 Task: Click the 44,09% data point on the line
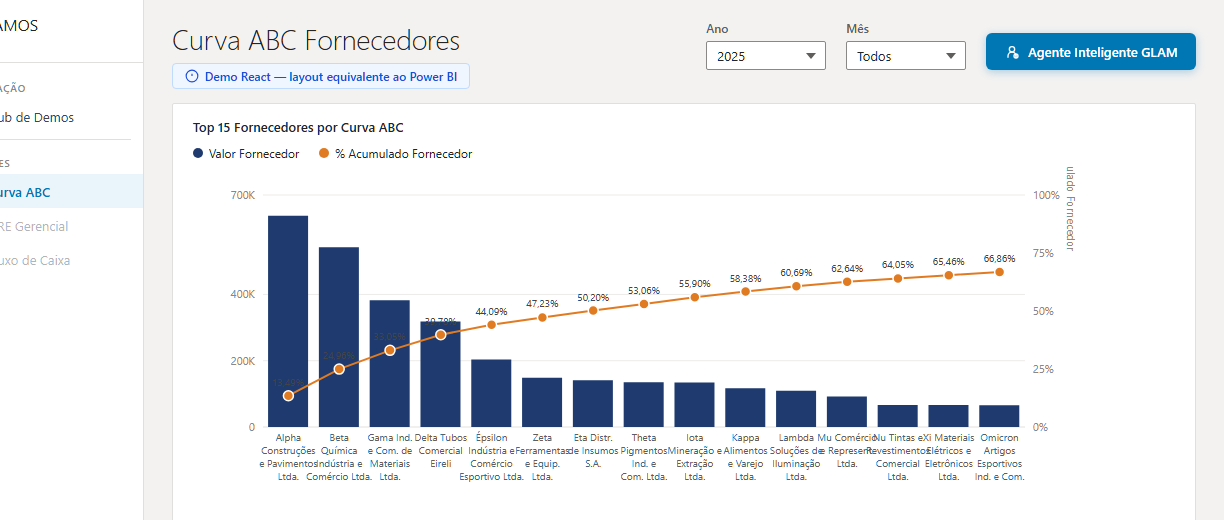click(x=491, y=325)
